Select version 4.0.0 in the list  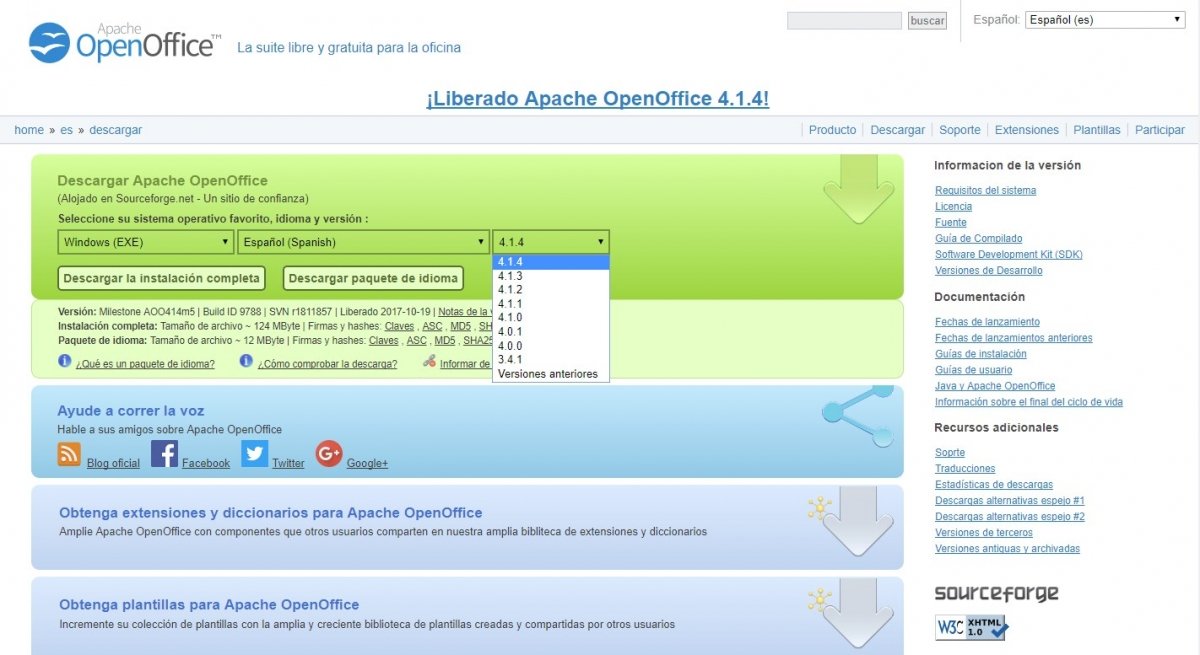tap(551, 346)
